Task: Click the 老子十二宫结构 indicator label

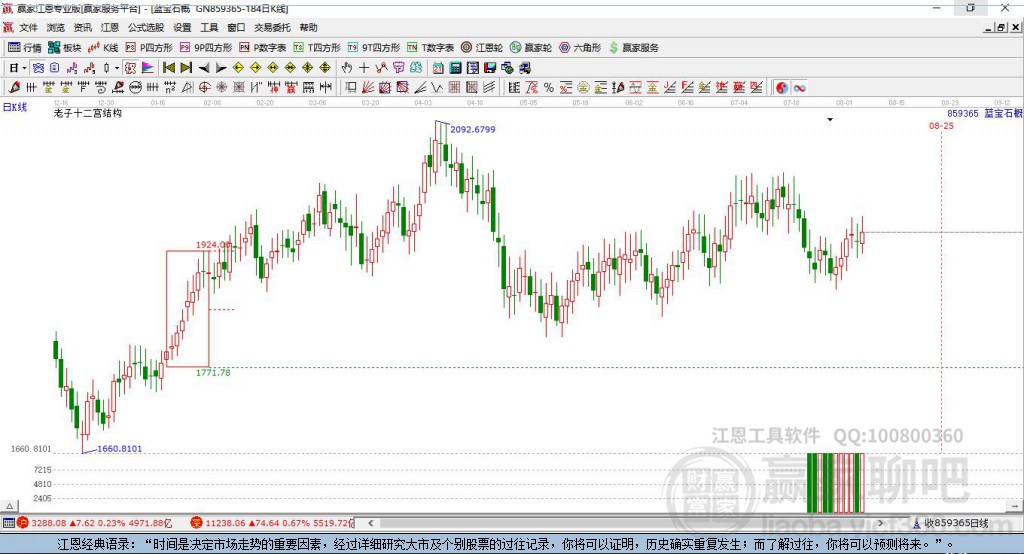Action: point(88,113)
